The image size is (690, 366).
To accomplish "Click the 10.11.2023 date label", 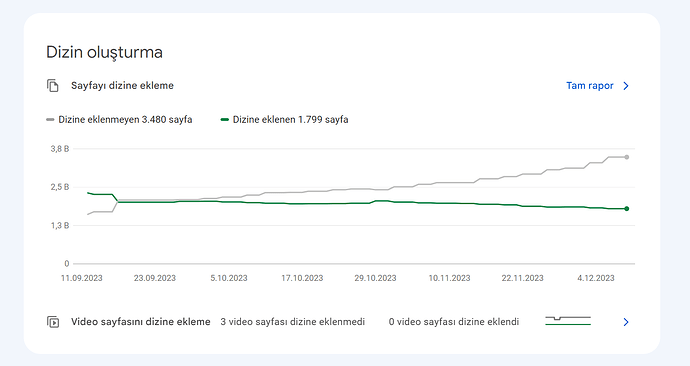I will pyautogui.click(x=449, y=278).
